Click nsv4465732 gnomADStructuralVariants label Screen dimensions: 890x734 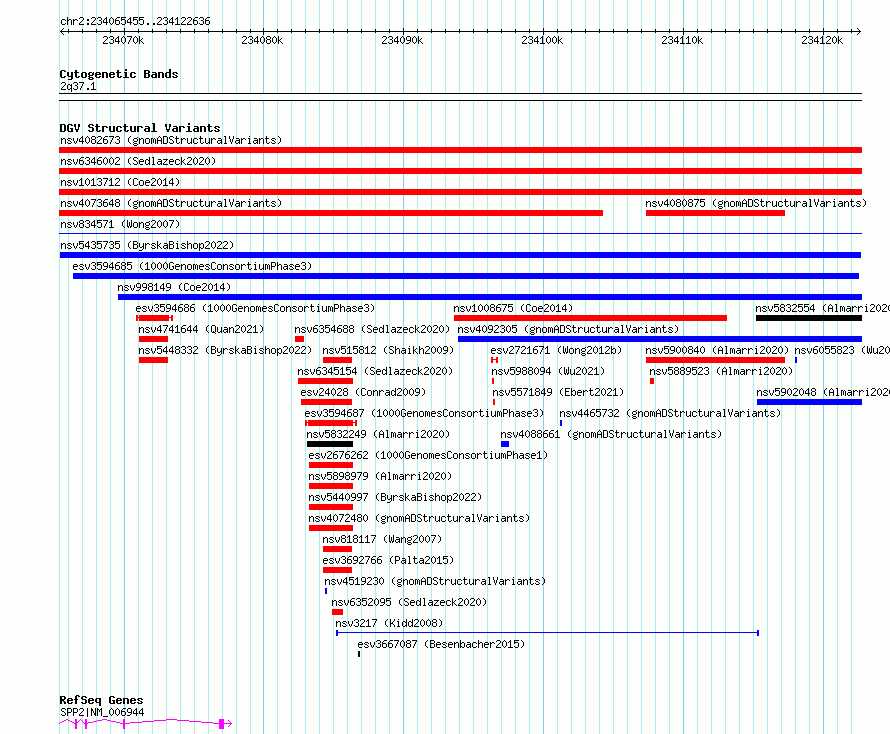(x=670, y=413)
